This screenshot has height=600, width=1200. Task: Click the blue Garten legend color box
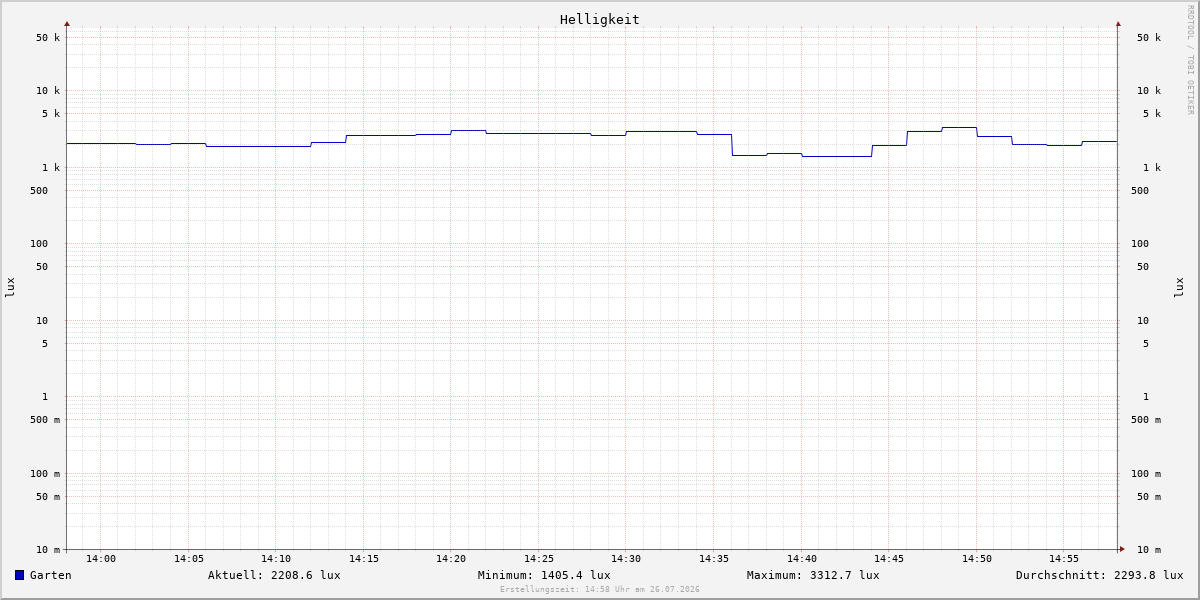pos(19,575)
